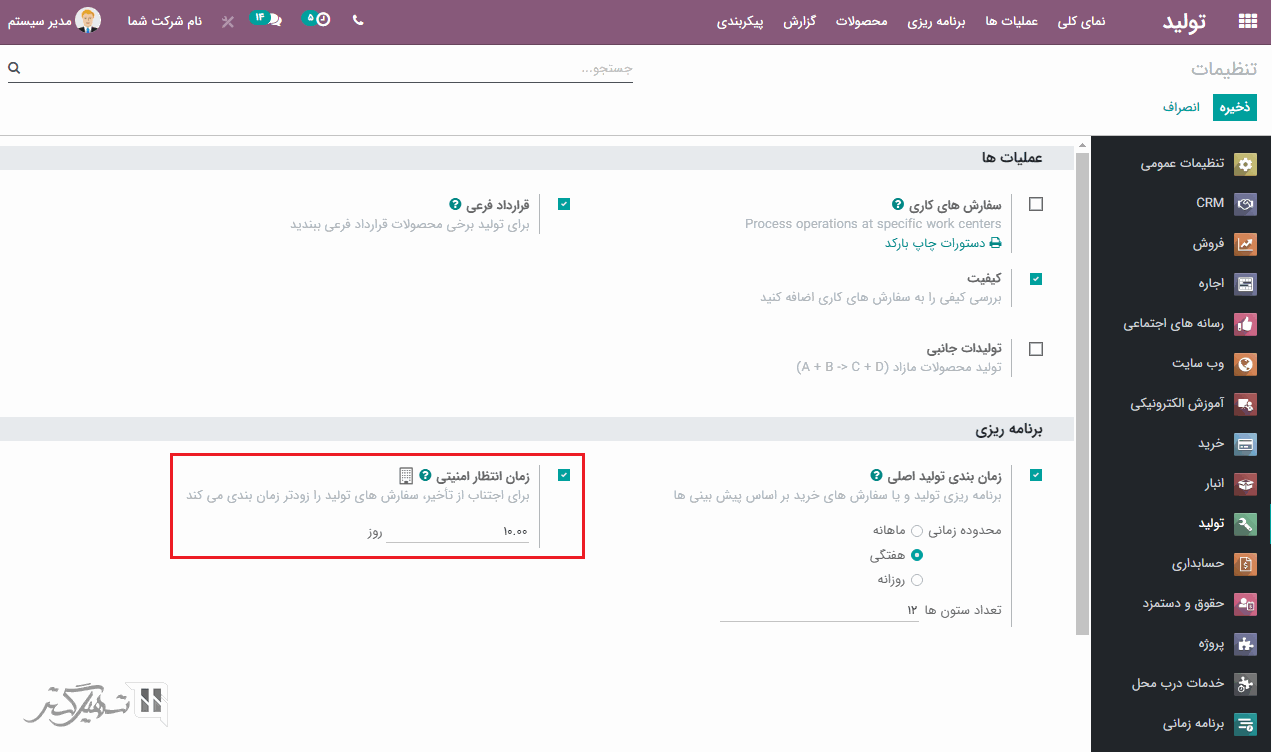Open برنامه ریزی menu
This screenshot has width=1272, height=752.
[x=936, y=21]
